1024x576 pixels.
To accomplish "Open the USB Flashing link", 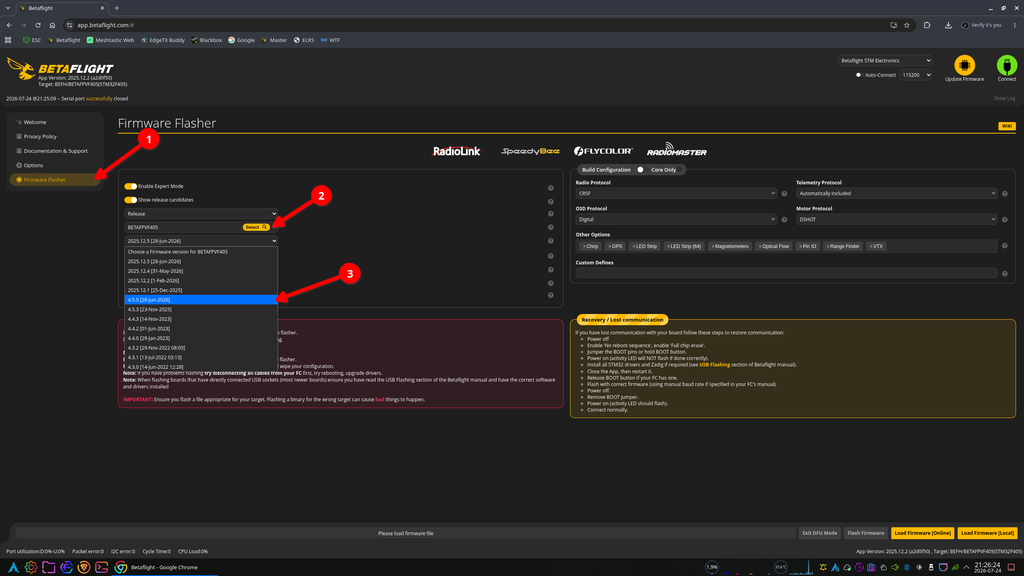I will point(714,364).
